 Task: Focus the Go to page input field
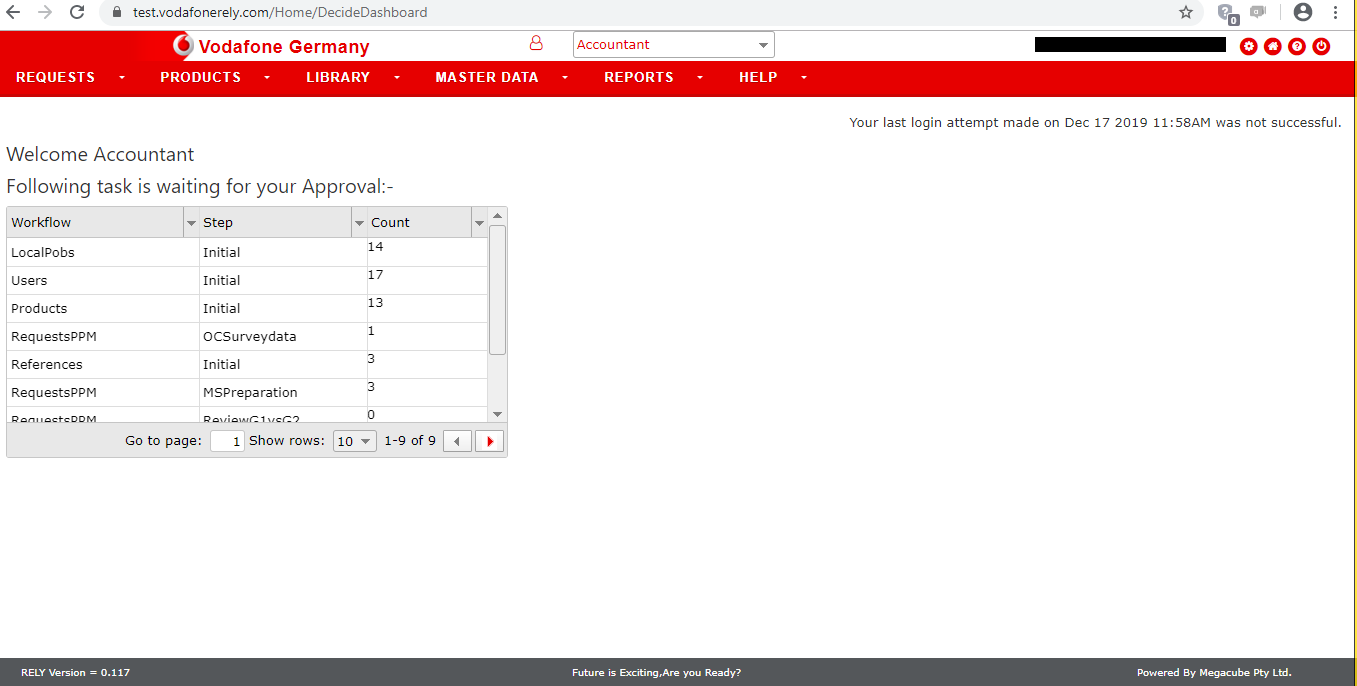point(227,441)
